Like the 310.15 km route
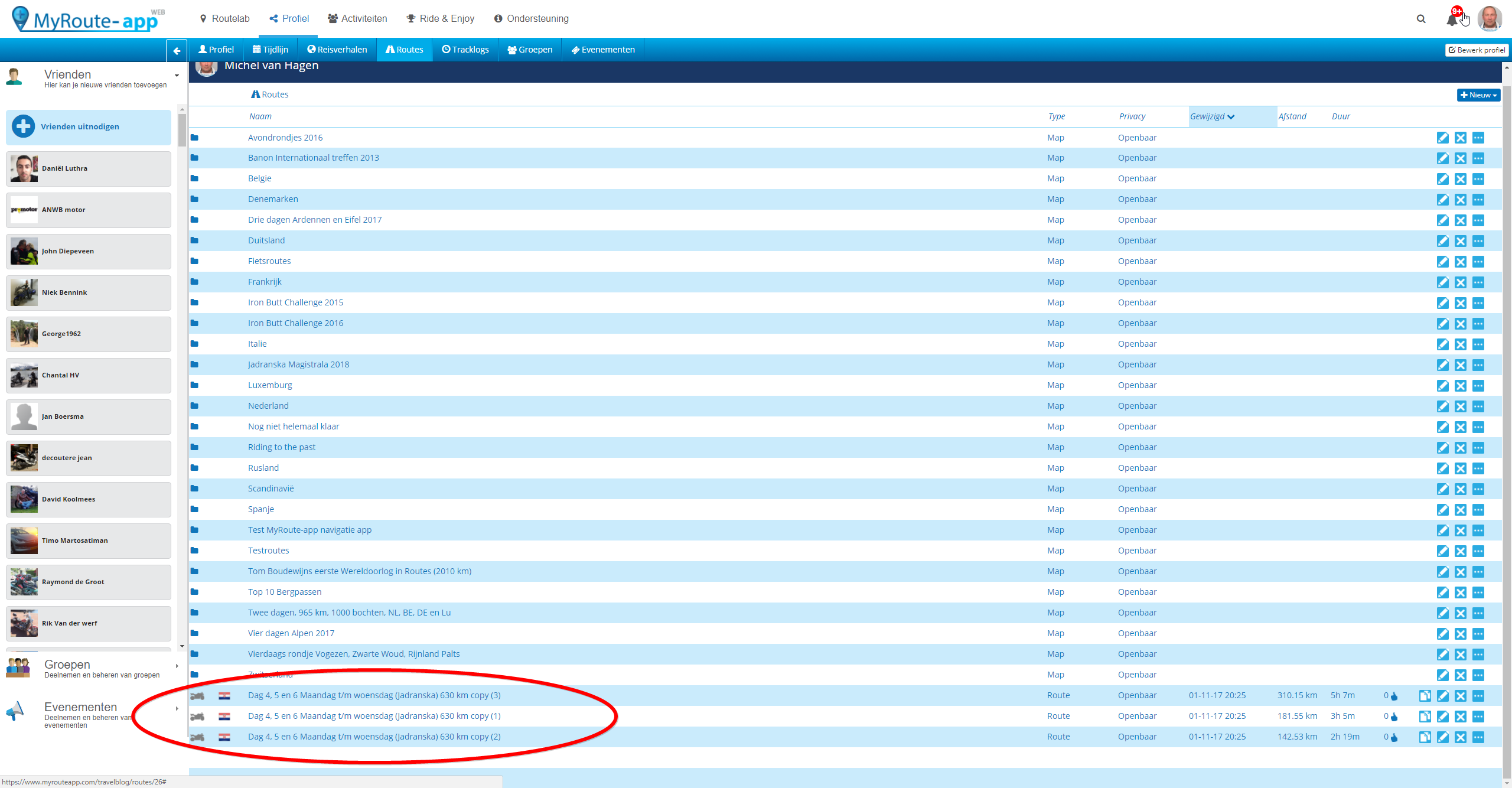 coord(1394,696)
